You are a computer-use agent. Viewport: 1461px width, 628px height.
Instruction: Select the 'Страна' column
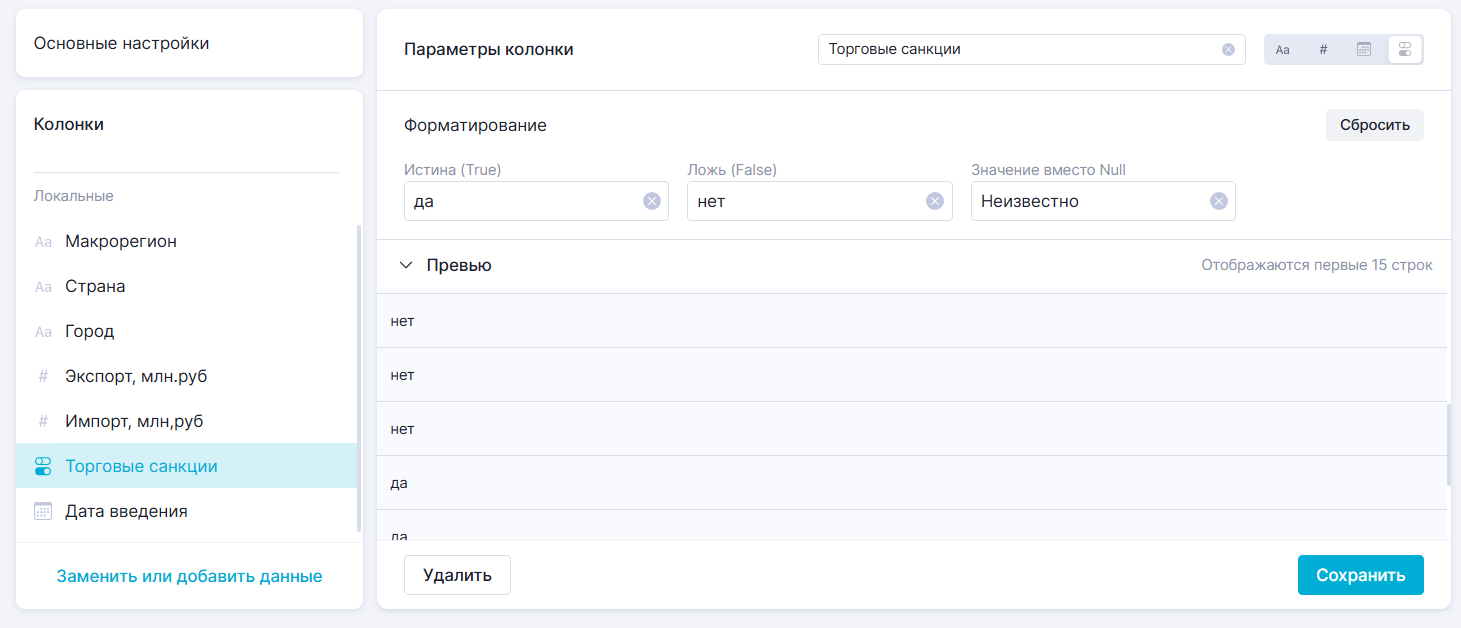tap(95, 286)
